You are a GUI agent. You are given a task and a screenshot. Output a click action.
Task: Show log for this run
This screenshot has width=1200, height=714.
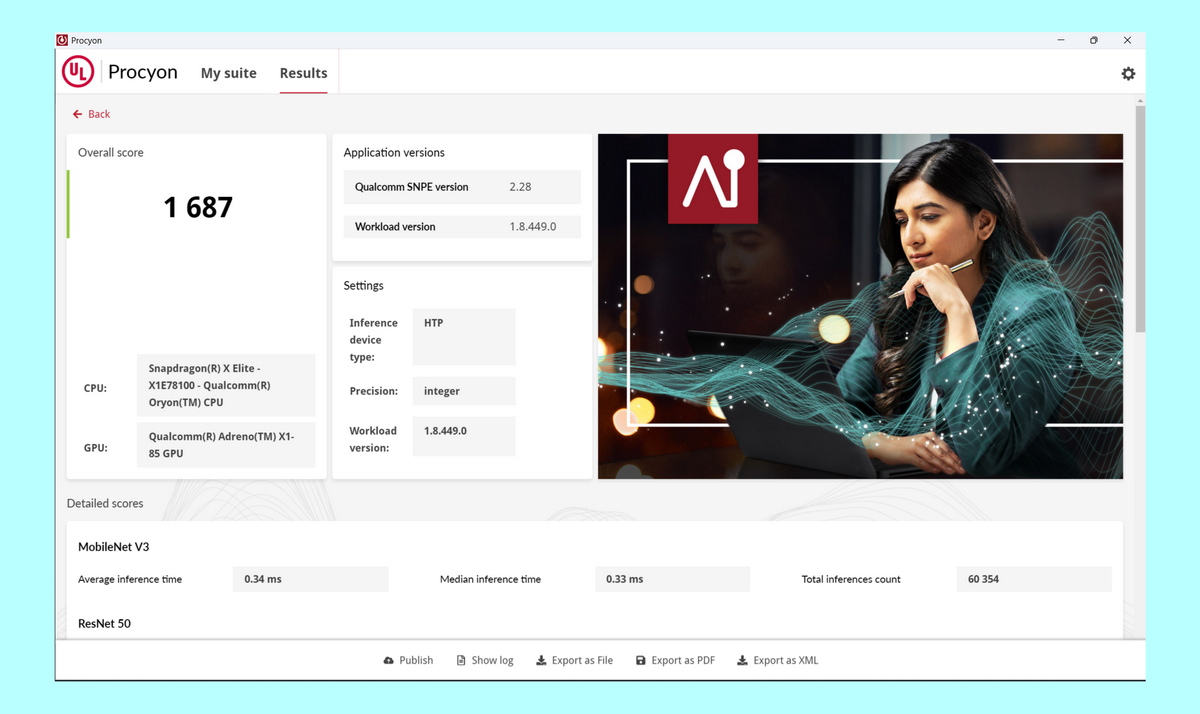(485, 660)
